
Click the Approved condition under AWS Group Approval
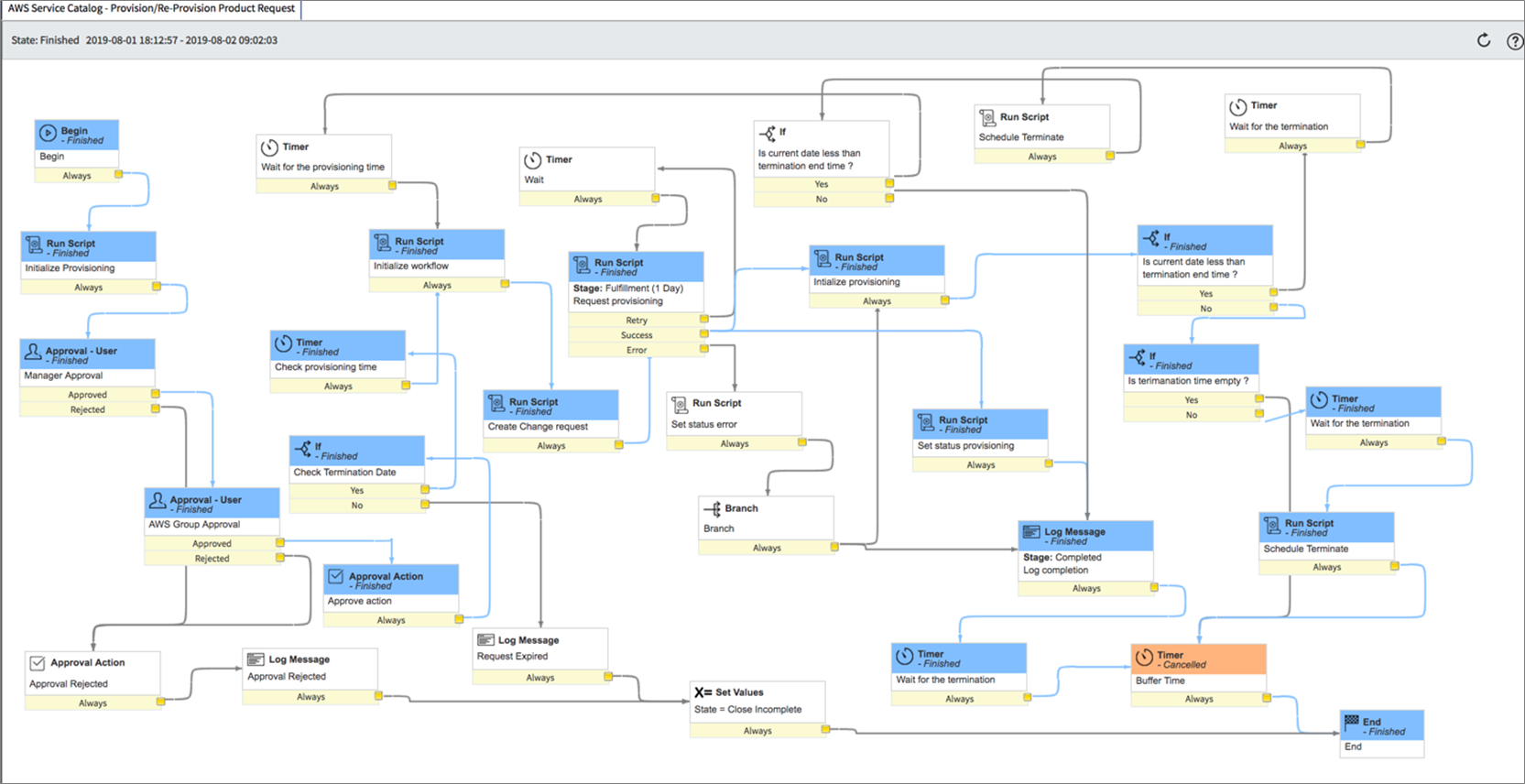click(x=212, y=544)
